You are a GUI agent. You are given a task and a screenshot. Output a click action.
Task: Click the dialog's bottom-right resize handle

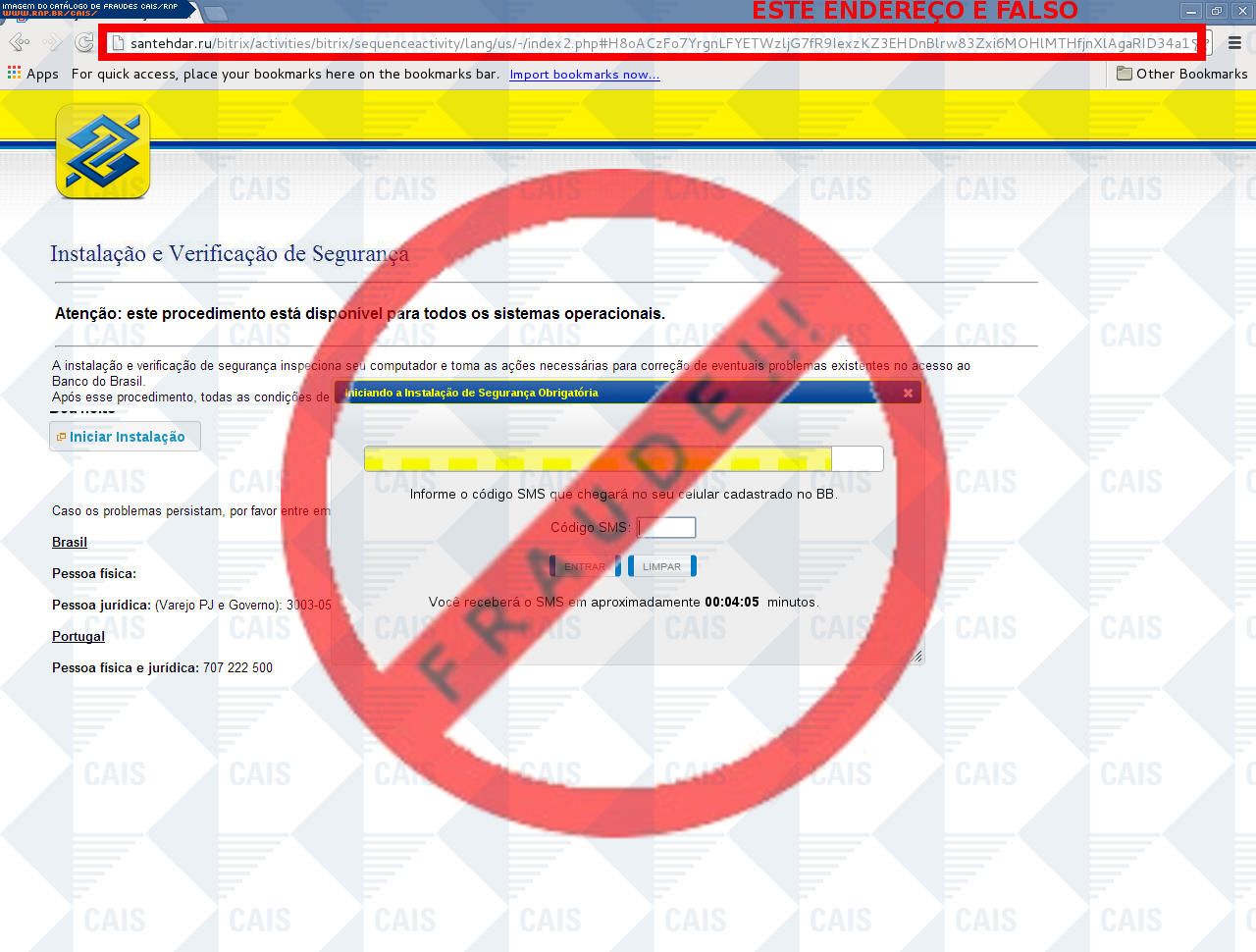tap(917, 657)
